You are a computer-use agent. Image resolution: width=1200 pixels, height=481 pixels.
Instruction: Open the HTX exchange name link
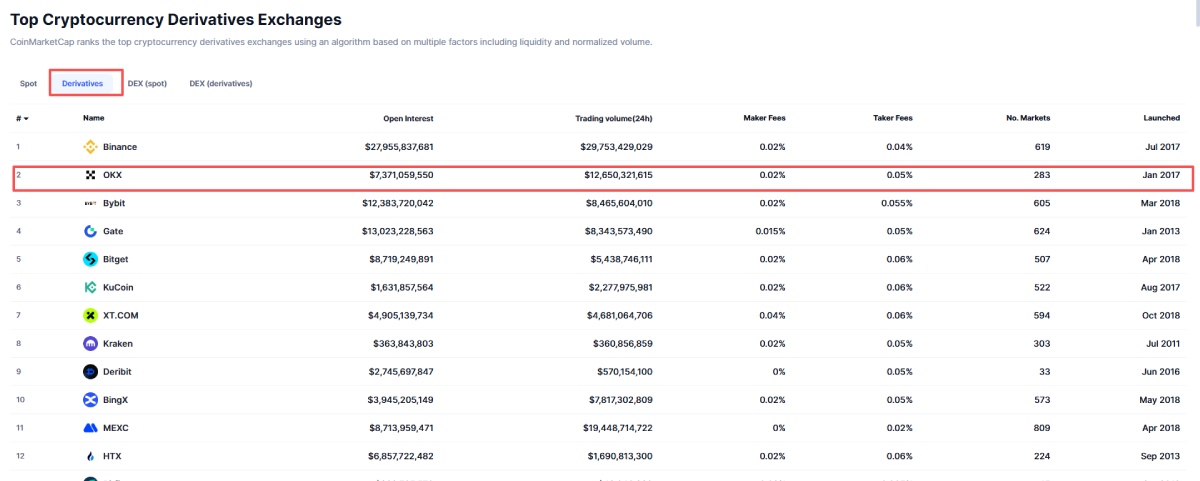click(x=112, y=456)
